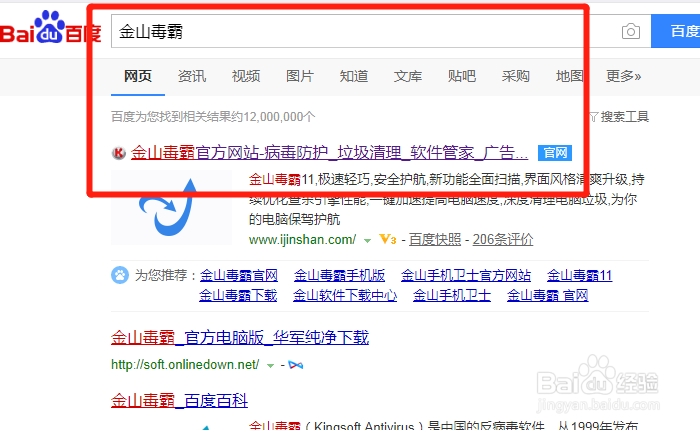Click the blue arrow logo thumbnail
This screenshot has height=430, width=700.
pyautogui.click(x=171, y=207)
